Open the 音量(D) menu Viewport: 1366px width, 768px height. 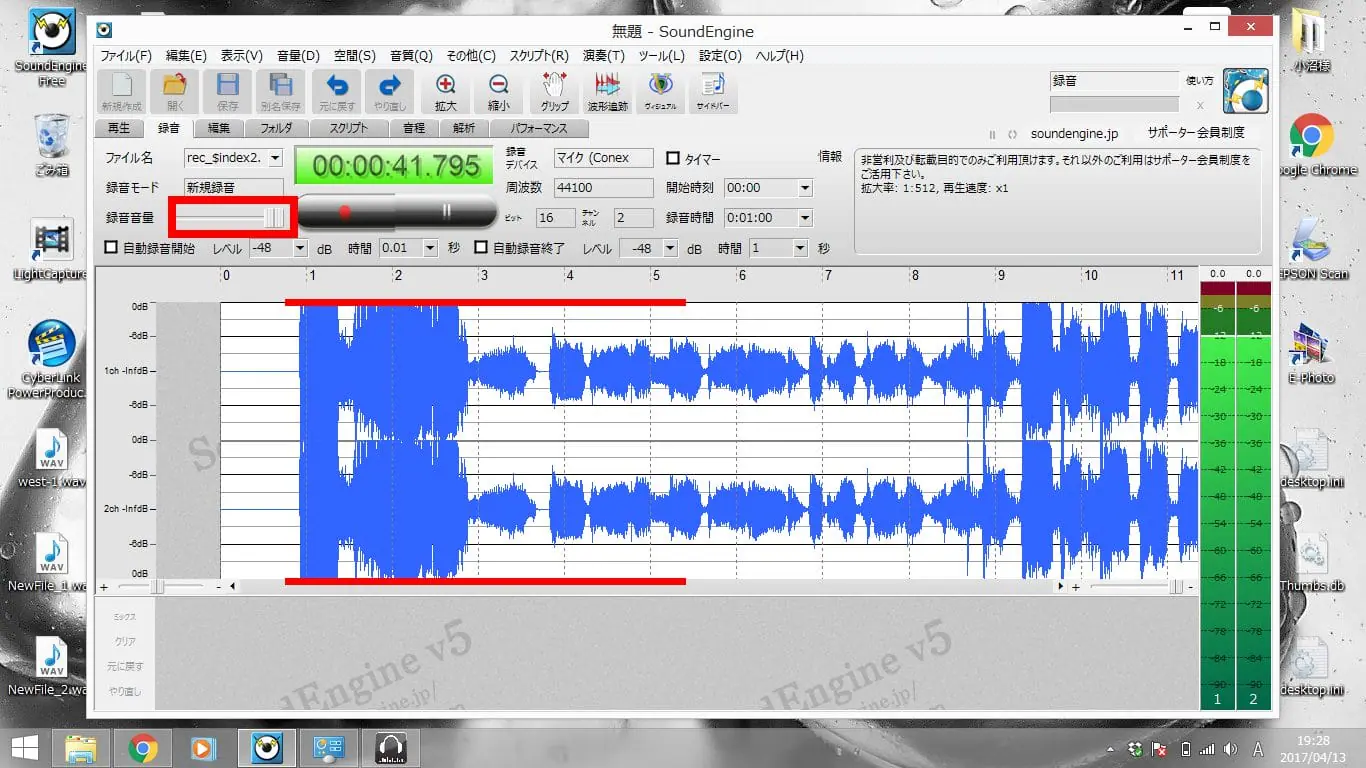298,56
